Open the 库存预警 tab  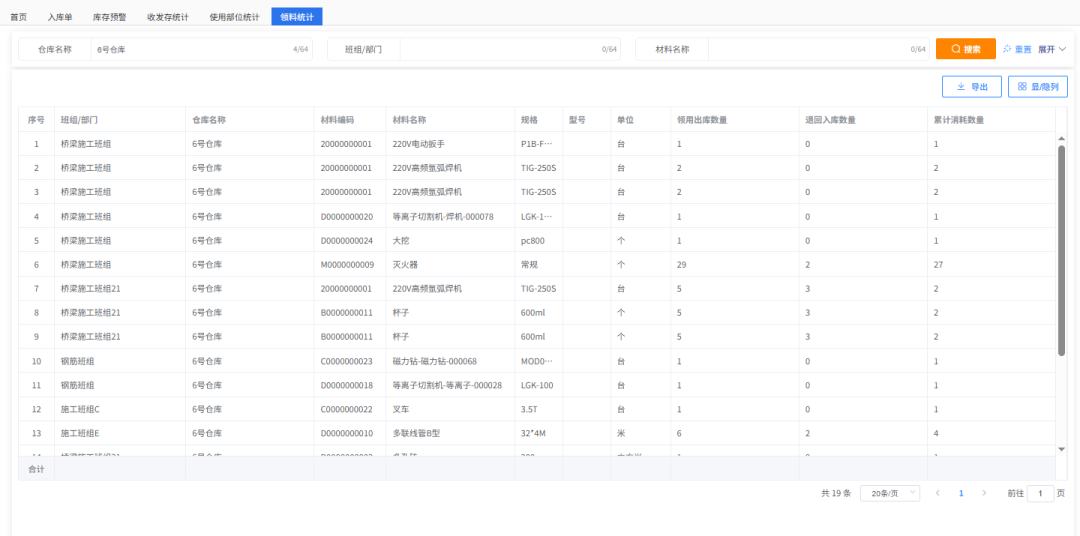point(108,17)
